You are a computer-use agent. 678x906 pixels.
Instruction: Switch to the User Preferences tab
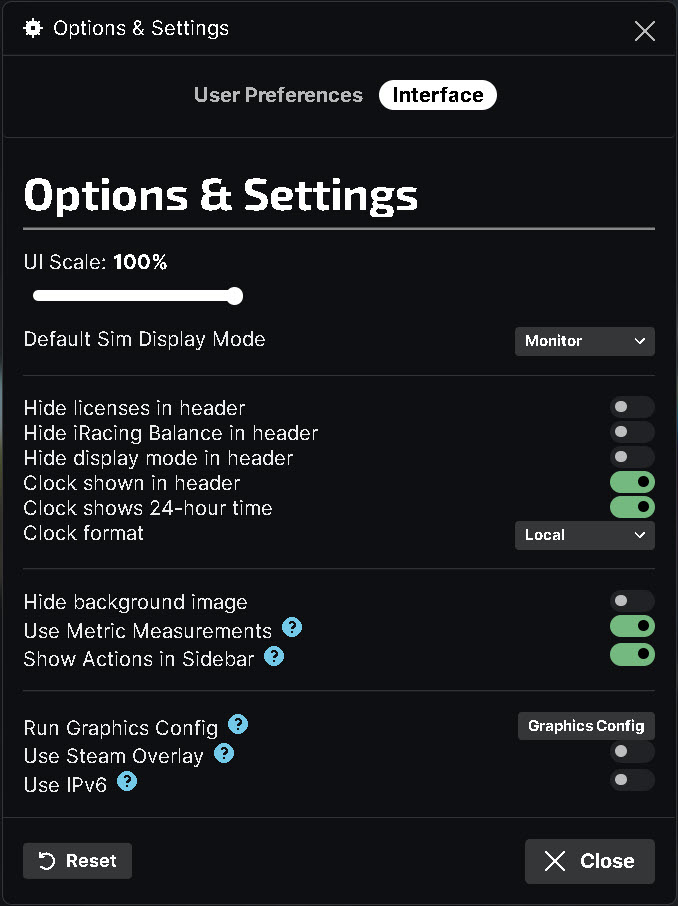click(x=278, y=95)
